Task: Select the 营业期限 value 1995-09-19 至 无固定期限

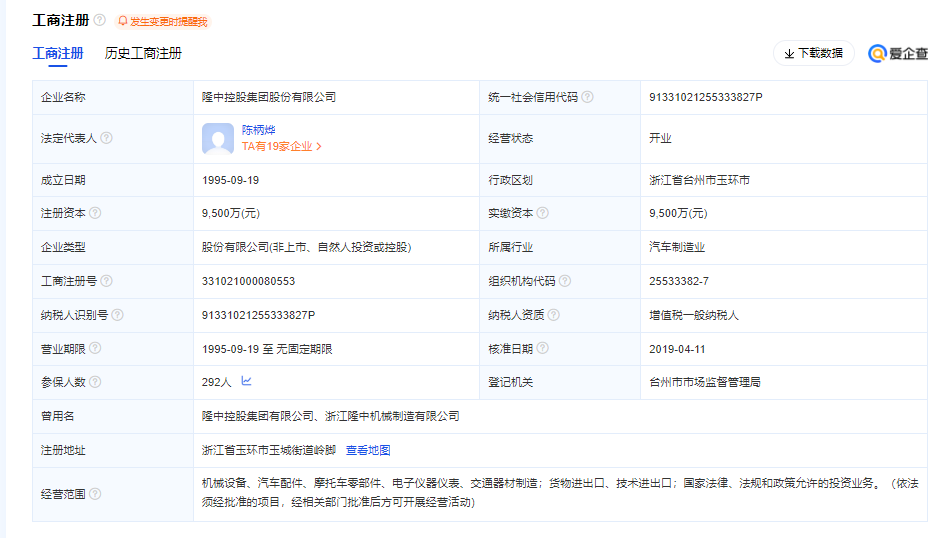Action: click(x=267, y=349)
